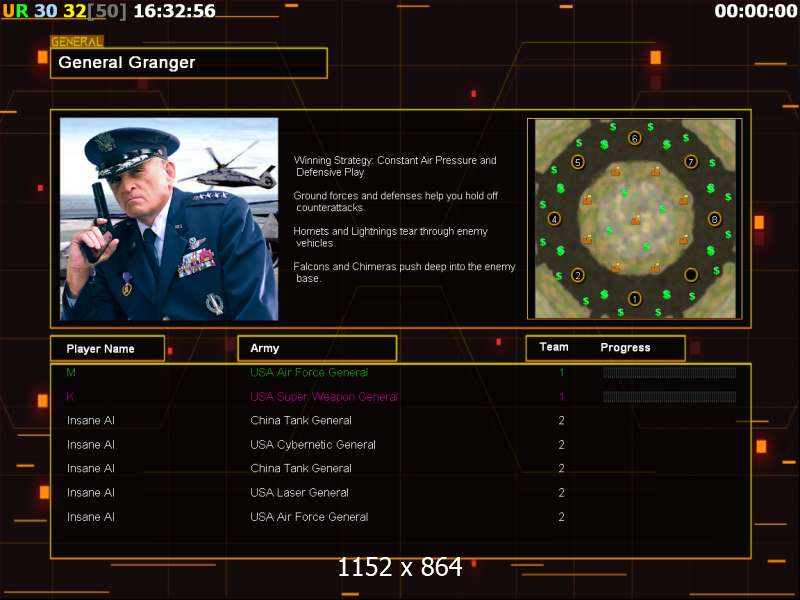
Task: Click USA Cybernetic General army entry
Action: 313,444
